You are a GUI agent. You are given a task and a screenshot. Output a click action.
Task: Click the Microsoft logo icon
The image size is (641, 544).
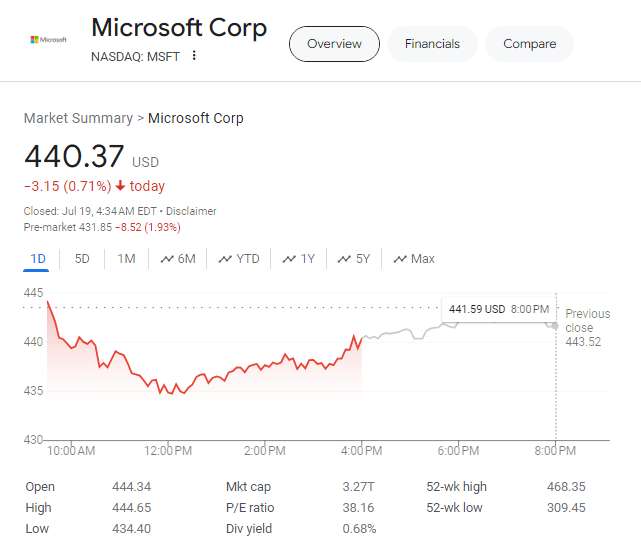tap(49, 39)
